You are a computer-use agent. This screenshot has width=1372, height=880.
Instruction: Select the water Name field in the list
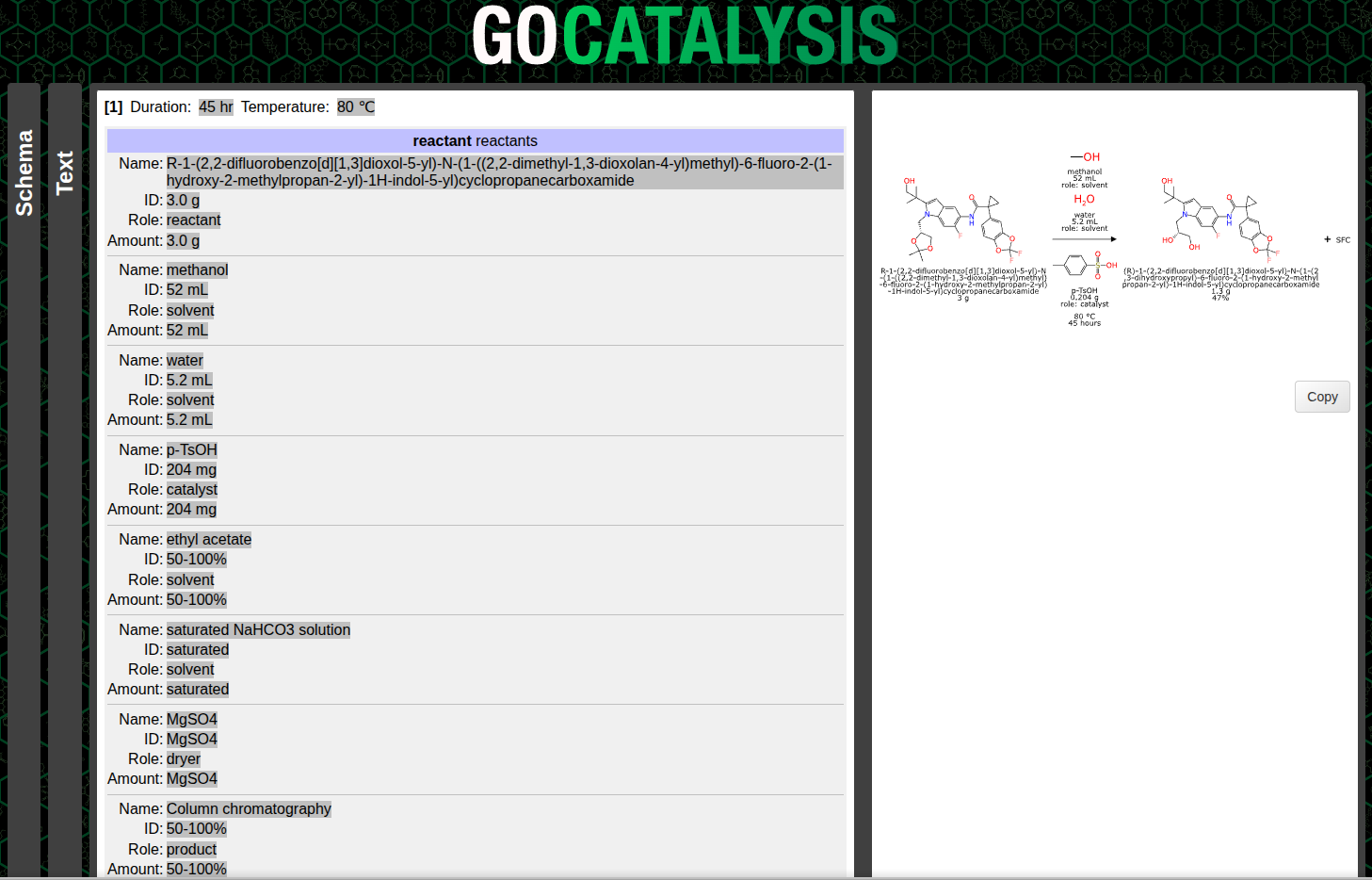(x=185, y=361)
